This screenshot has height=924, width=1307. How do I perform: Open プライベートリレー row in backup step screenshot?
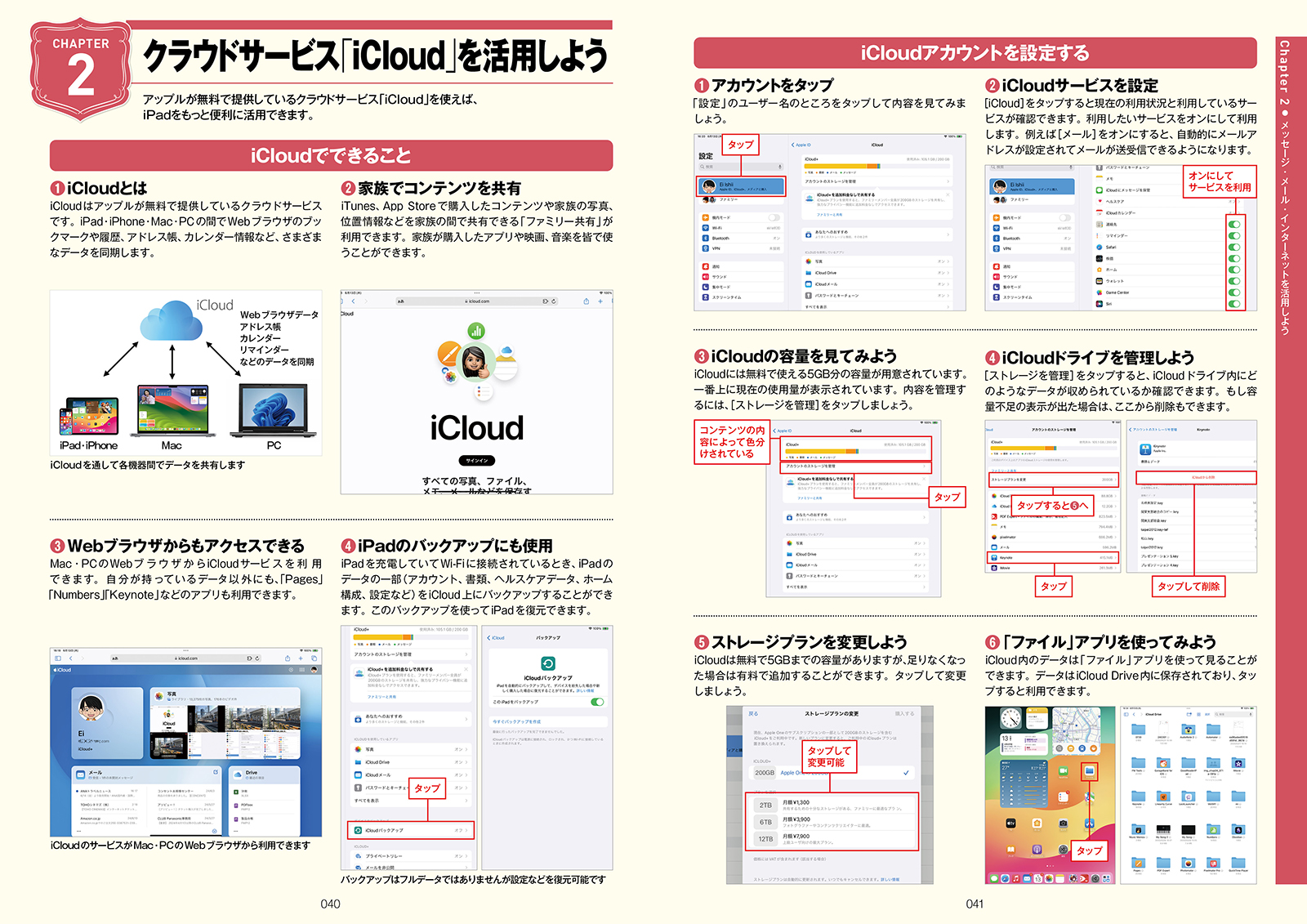(411, 856)
